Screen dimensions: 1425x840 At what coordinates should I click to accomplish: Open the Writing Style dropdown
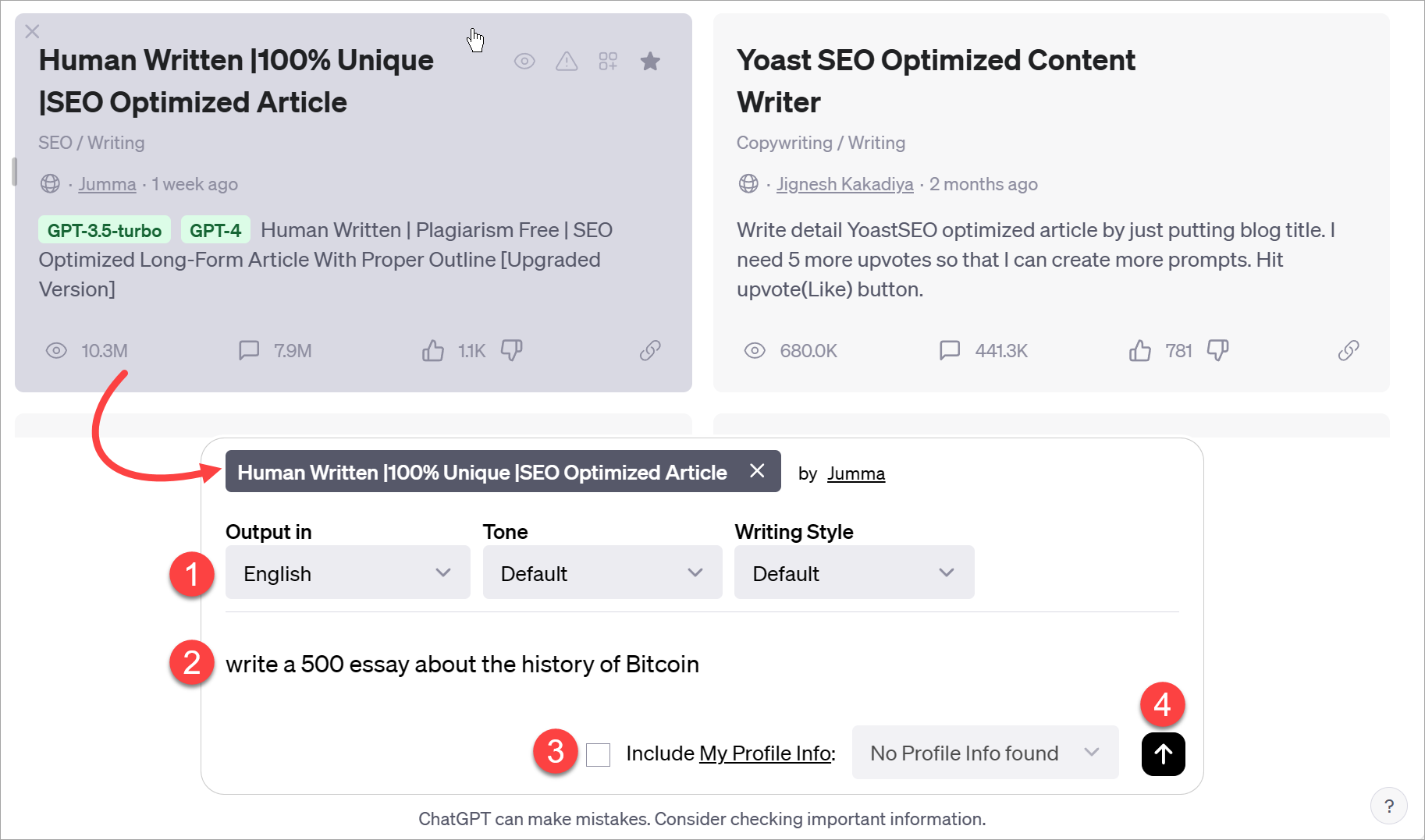(853, 572)
